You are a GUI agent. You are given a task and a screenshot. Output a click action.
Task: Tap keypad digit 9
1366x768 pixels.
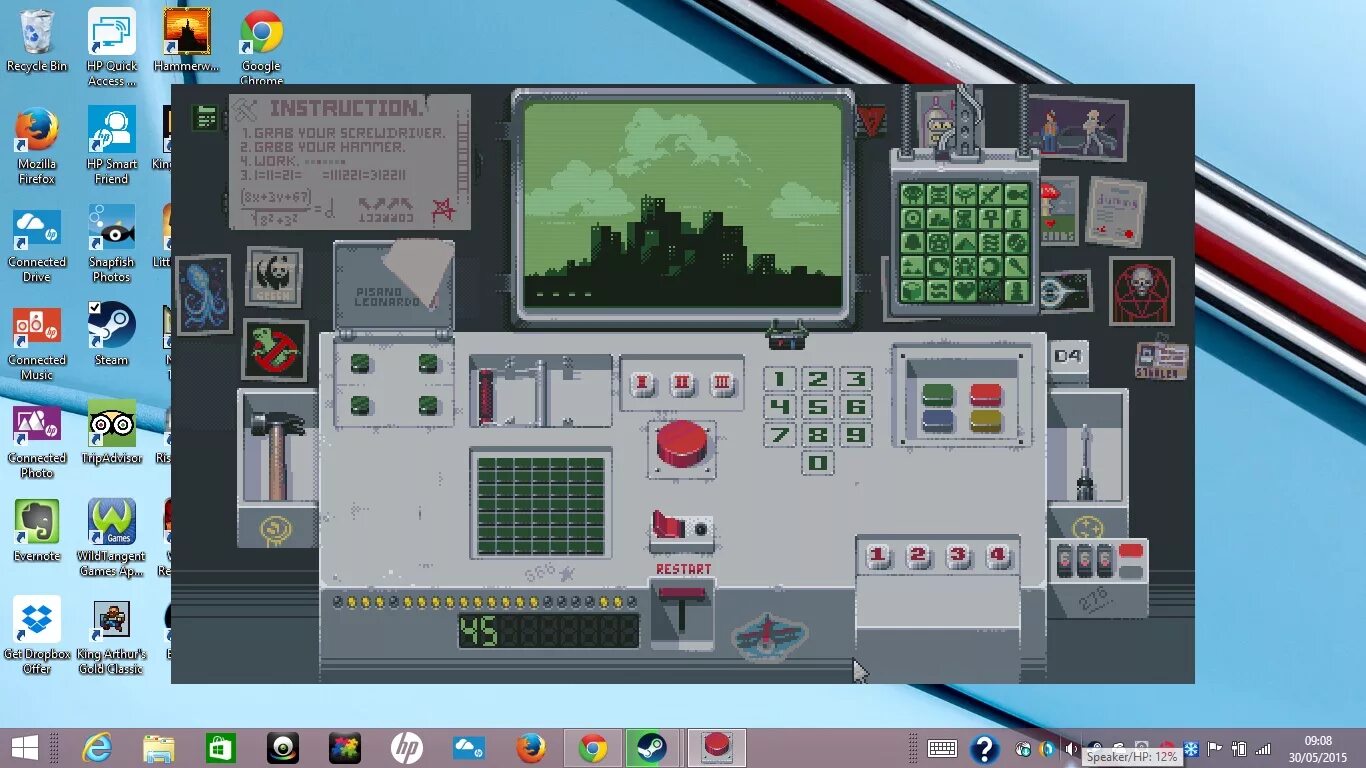point(855,435)
